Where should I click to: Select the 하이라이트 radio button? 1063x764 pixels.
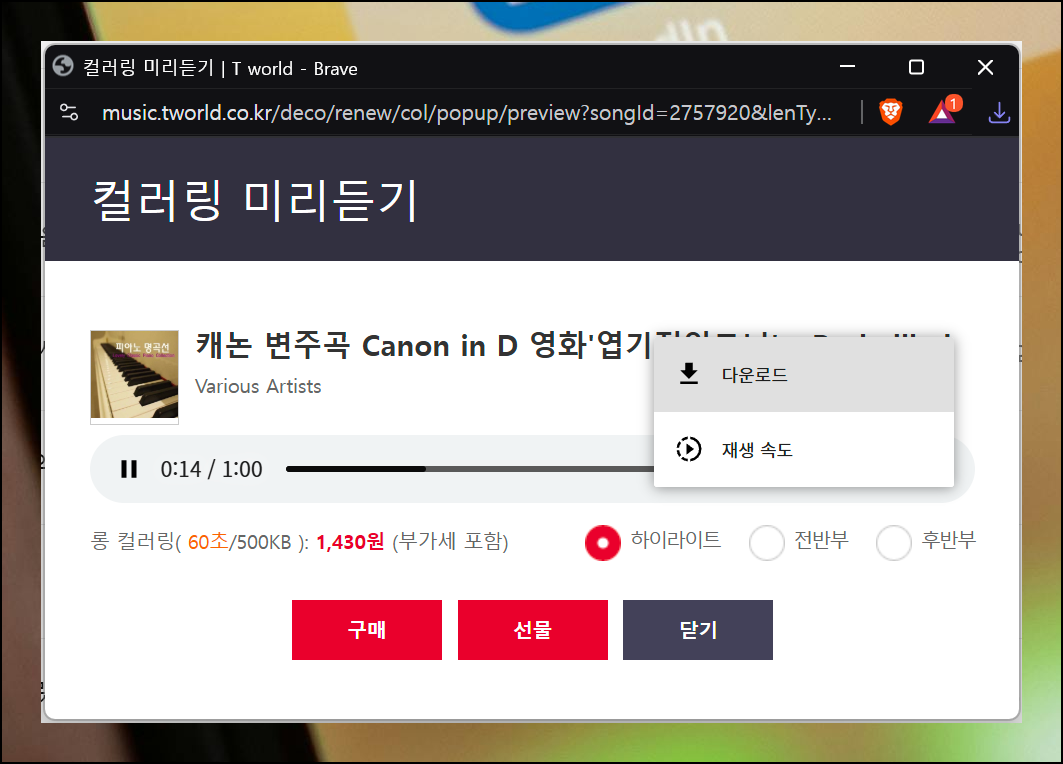(603, 543)
